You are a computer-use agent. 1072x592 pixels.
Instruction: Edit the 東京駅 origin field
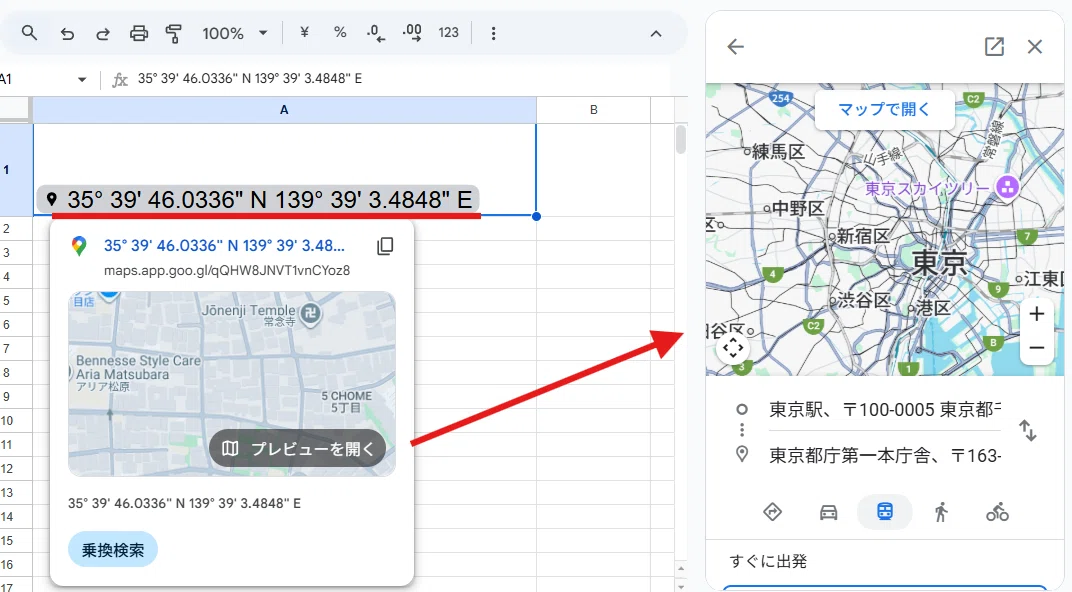tap(885, 410)
